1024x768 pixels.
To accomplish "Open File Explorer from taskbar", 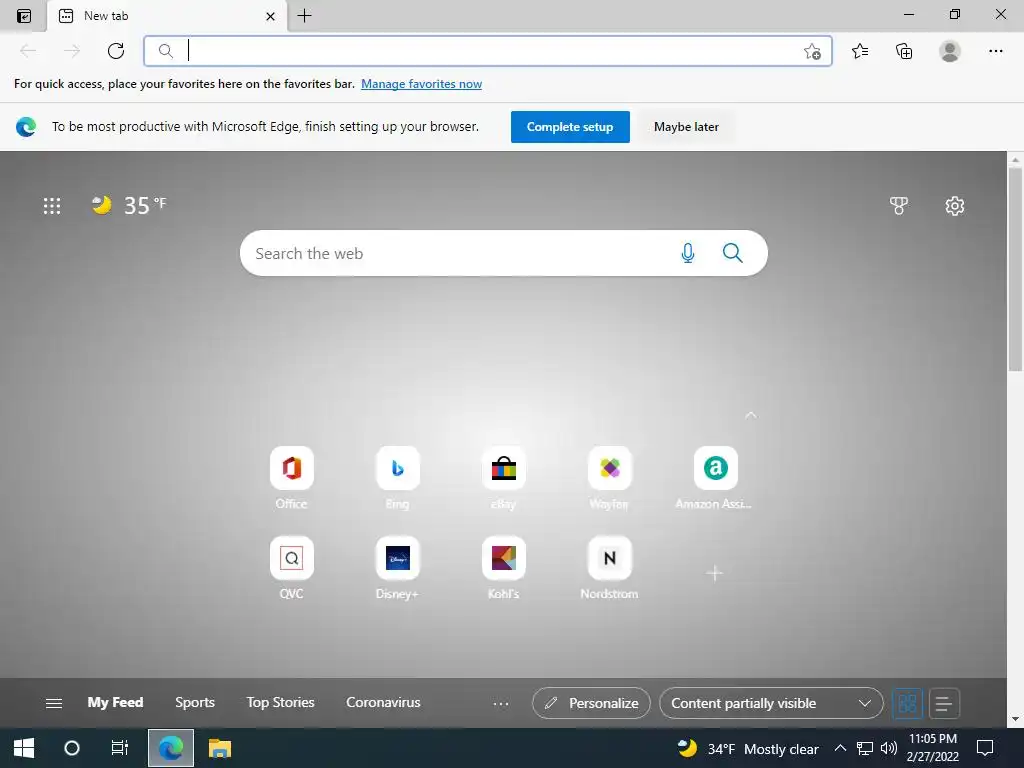I will tap(220, 748).
